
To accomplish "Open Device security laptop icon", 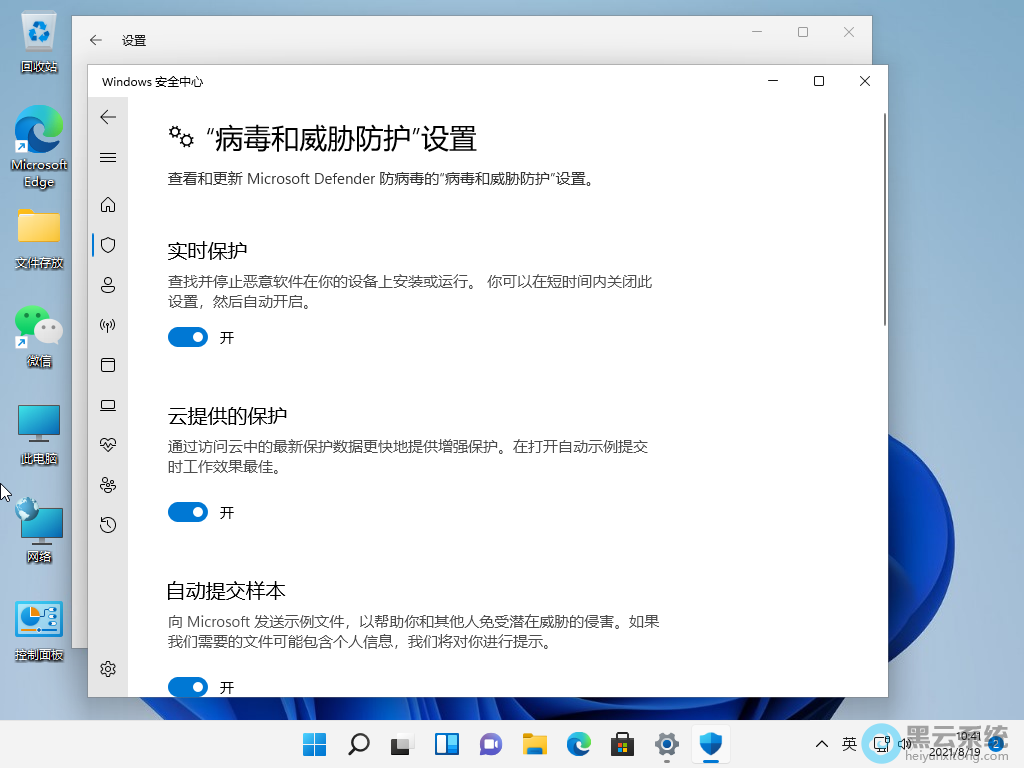I will coord(108,405).
